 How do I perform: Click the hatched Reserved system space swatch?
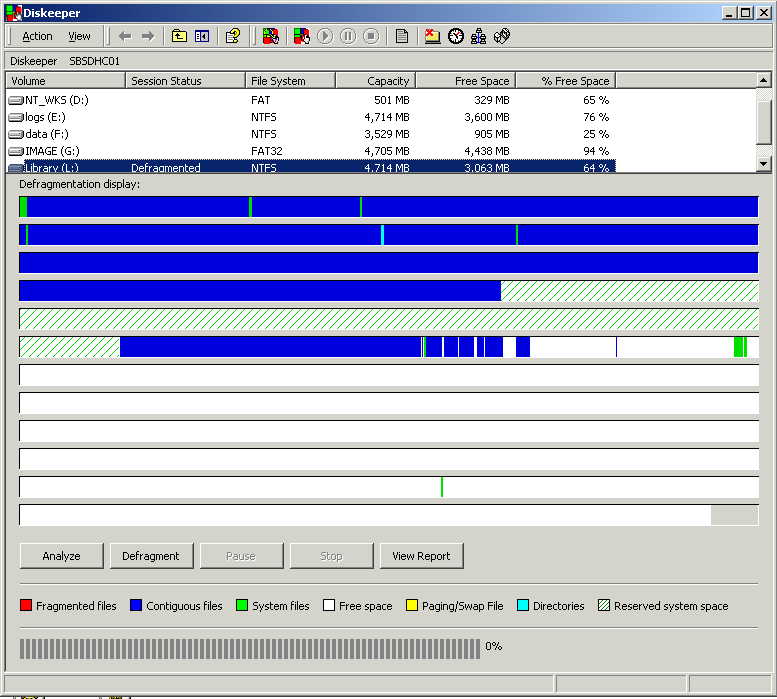click(604, 605)
